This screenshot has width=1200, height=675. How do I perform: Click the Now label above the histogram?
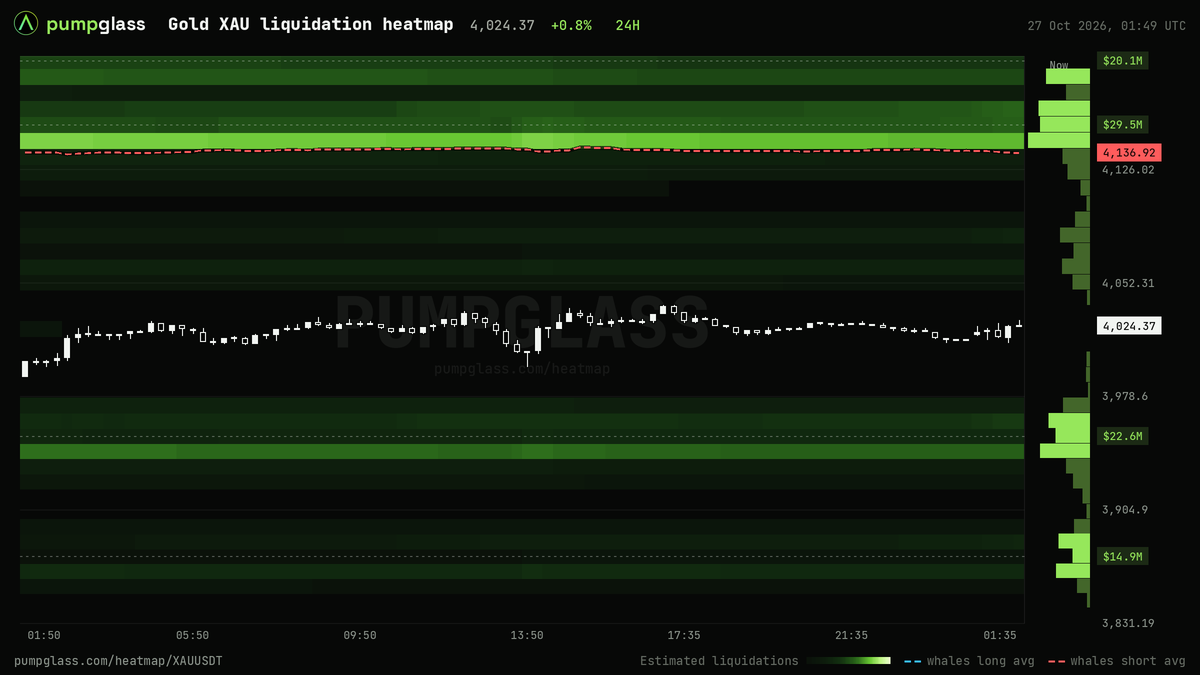(1059, 64)
